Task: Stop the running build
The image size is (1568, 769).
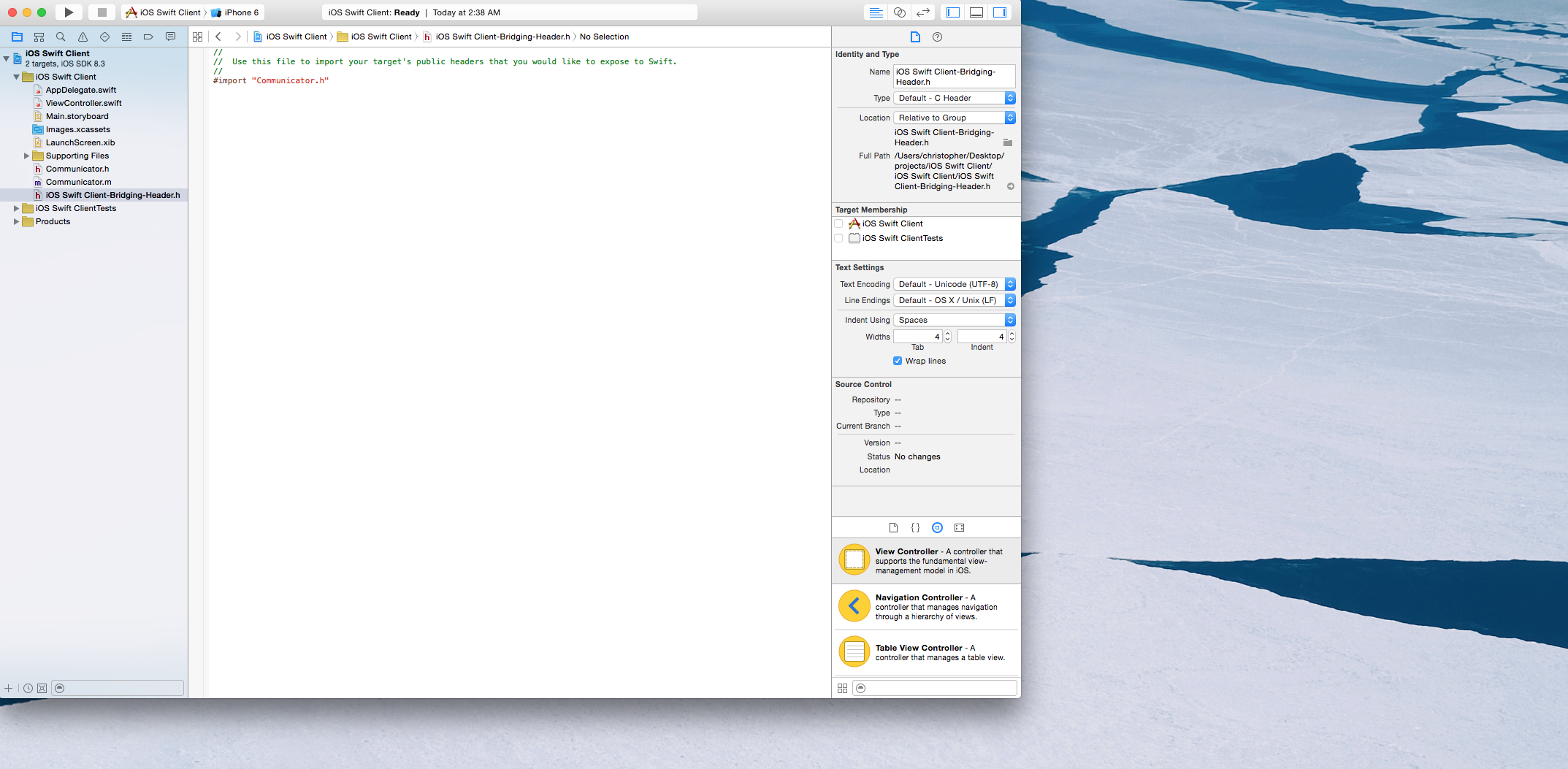Action: (x=102, y=12)
